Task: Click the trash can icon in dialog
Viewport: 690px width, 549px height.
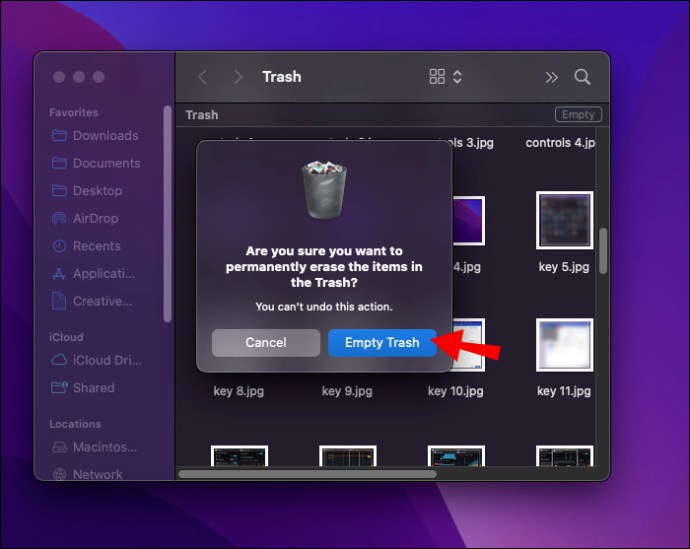Action: click(324, 190)
